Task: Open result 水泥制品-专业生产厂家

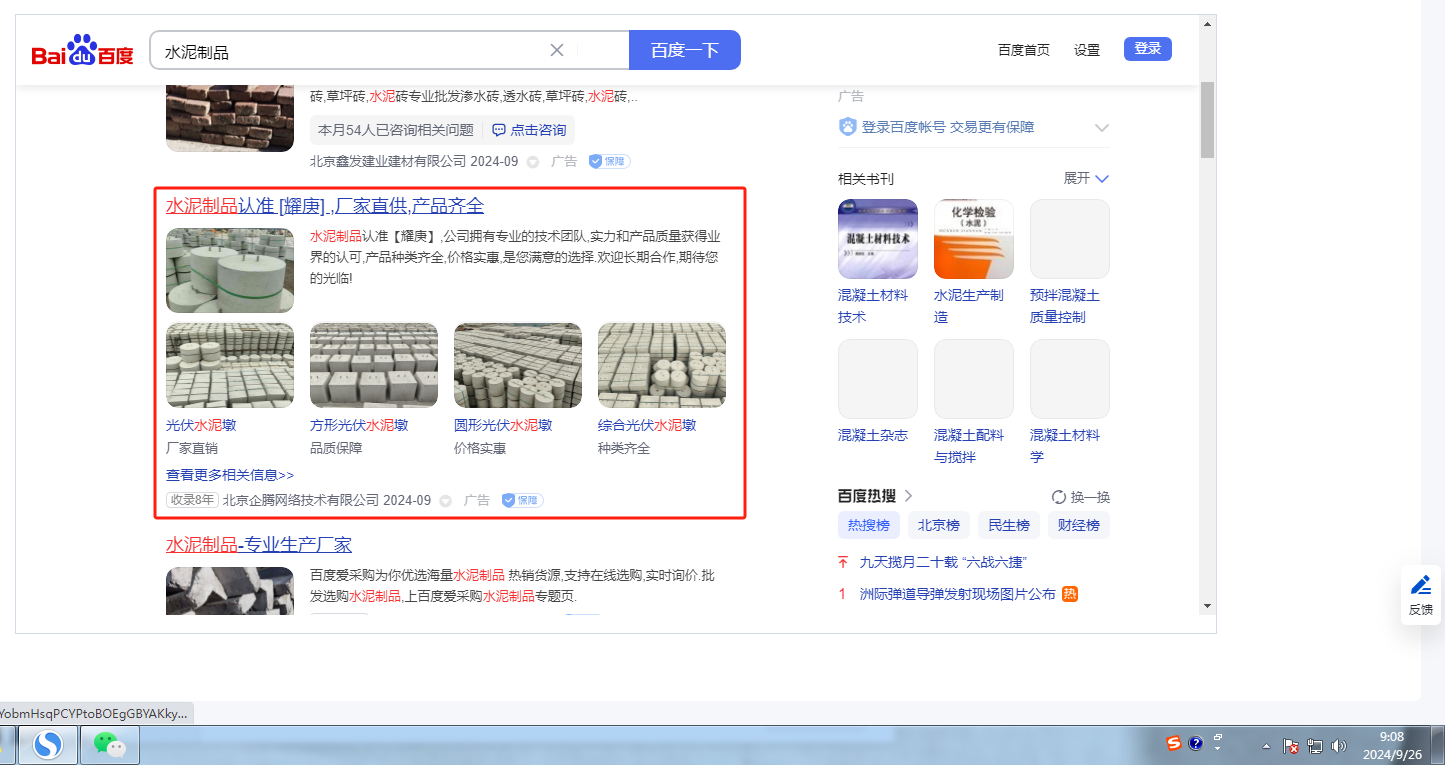Action: tap(259, 545)
